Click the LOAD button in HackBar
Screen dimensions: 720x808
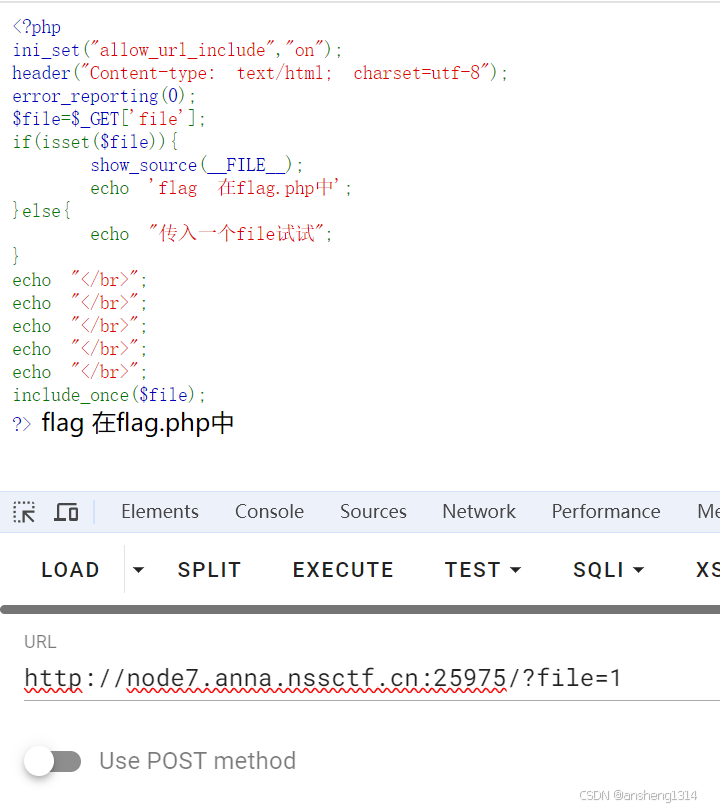70,570
